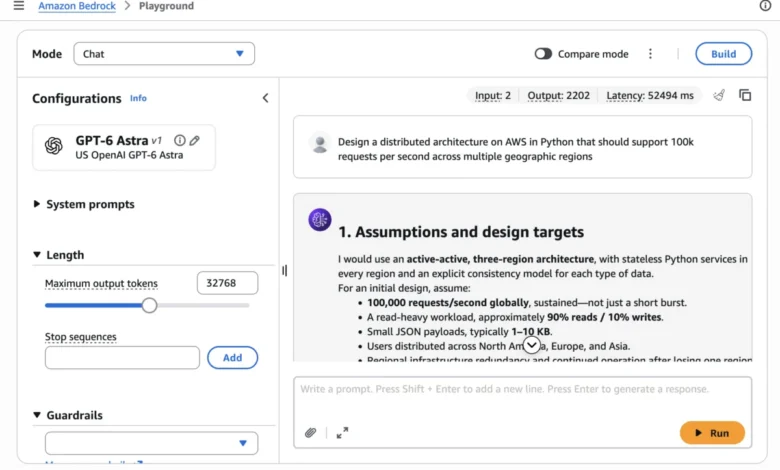
Task: Attach a file using the paperclip icon
Action: (x=310, y=433)
